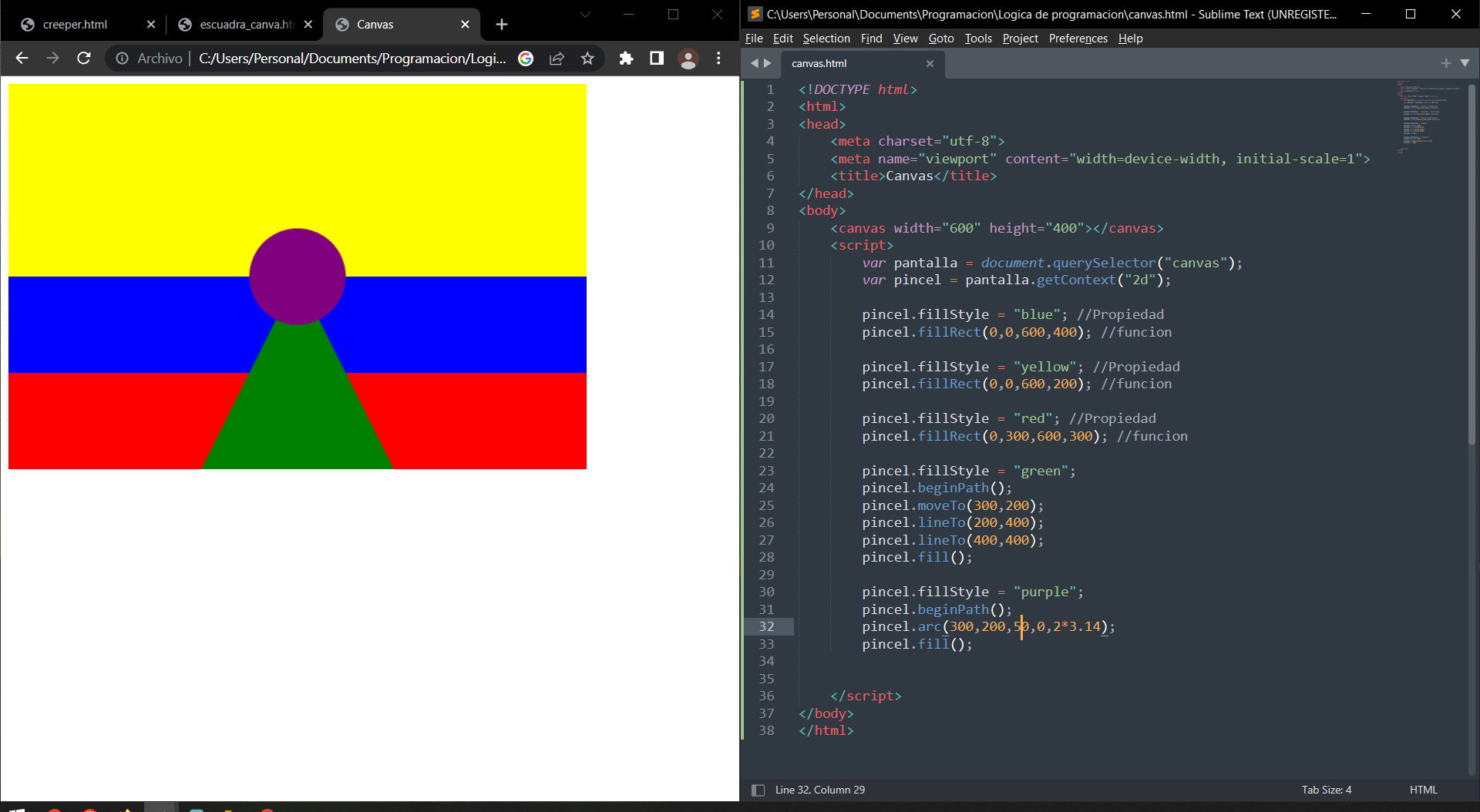Switch to escuadra_canva.html tab
The image size is (1480, 812).
247,25
